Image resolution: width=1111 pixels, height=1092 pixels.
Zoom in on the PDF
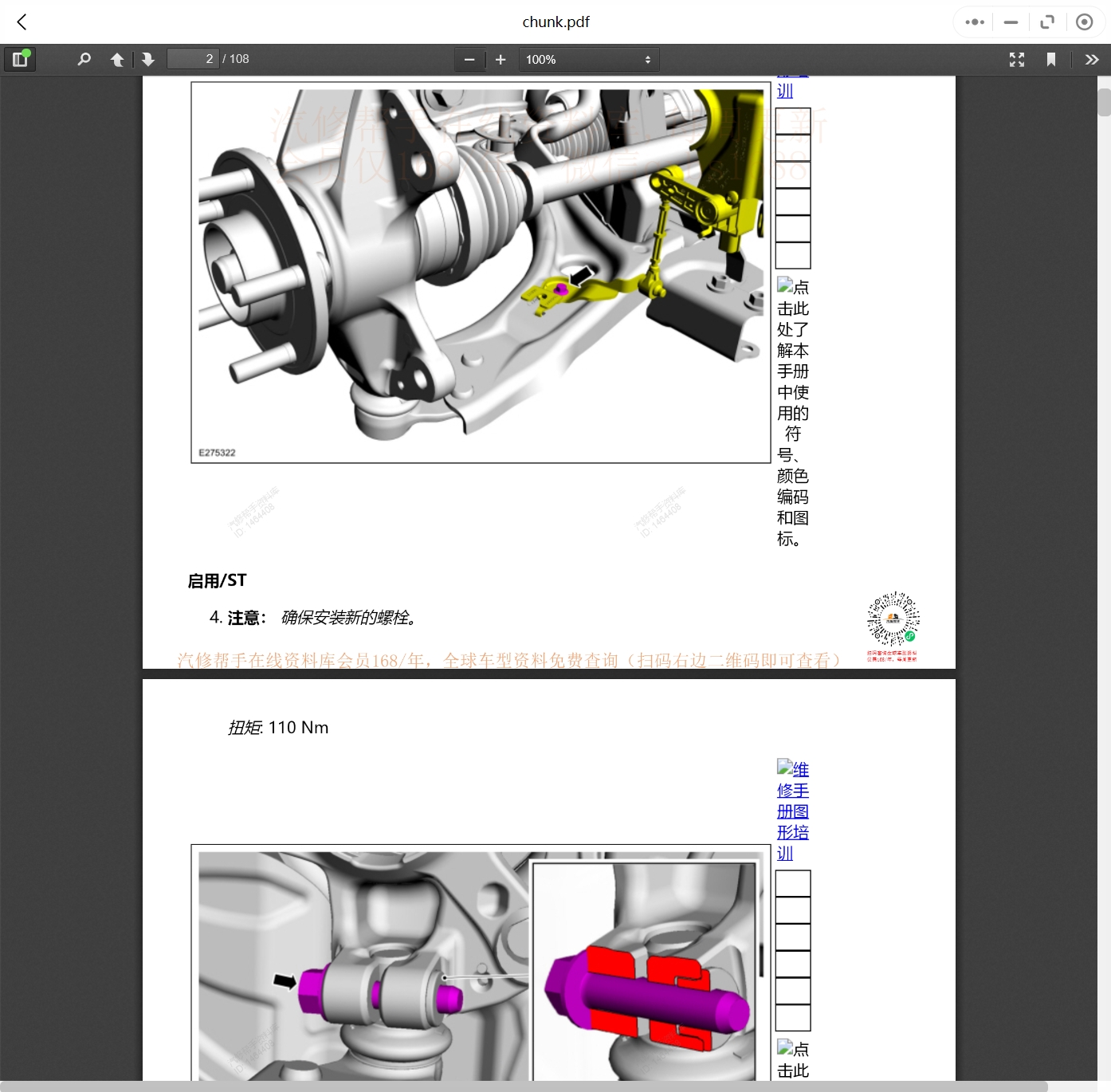coord(501,59)
